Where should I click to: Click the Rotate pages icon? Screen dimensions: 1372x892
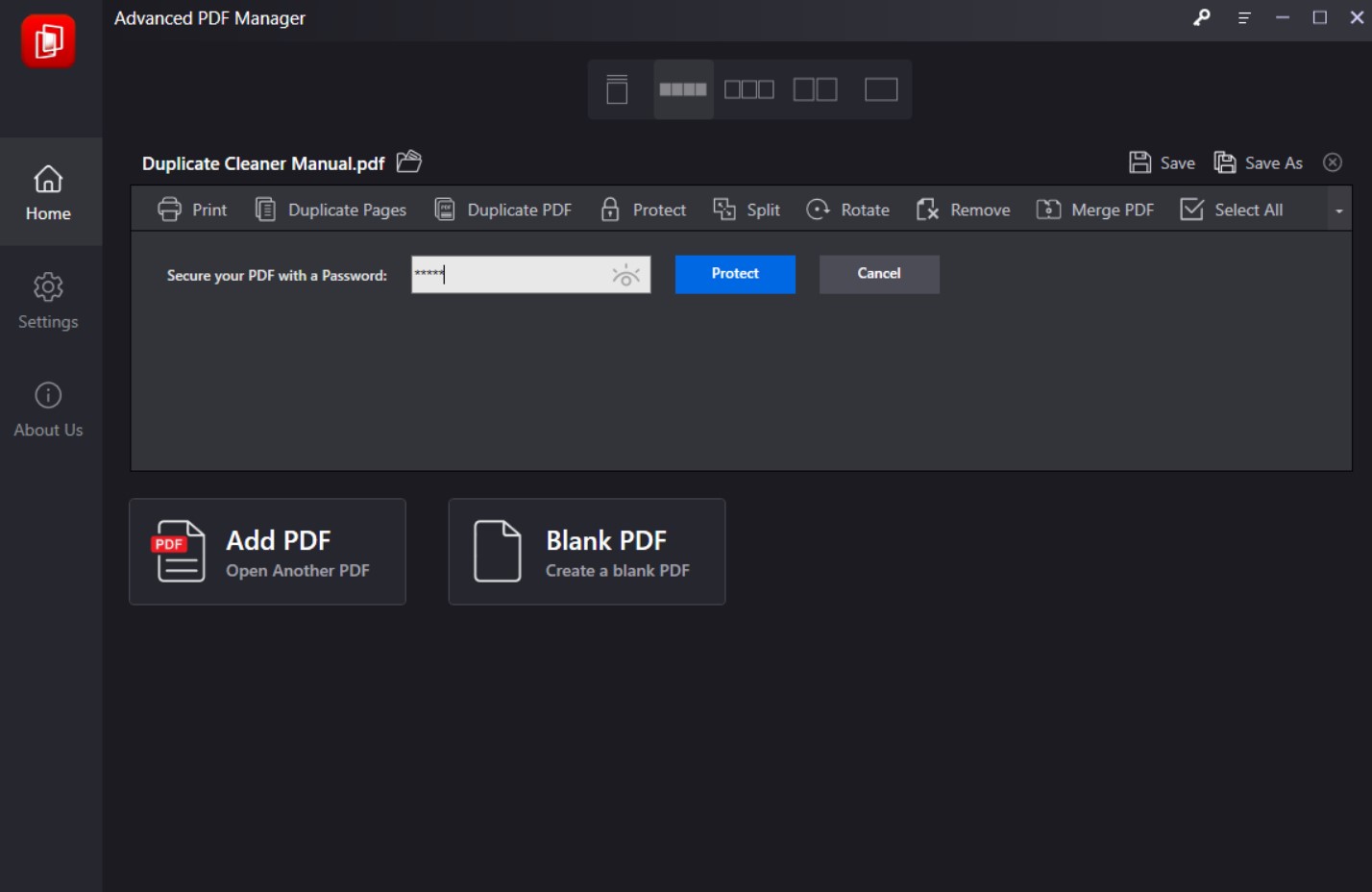tap(818, 210)
